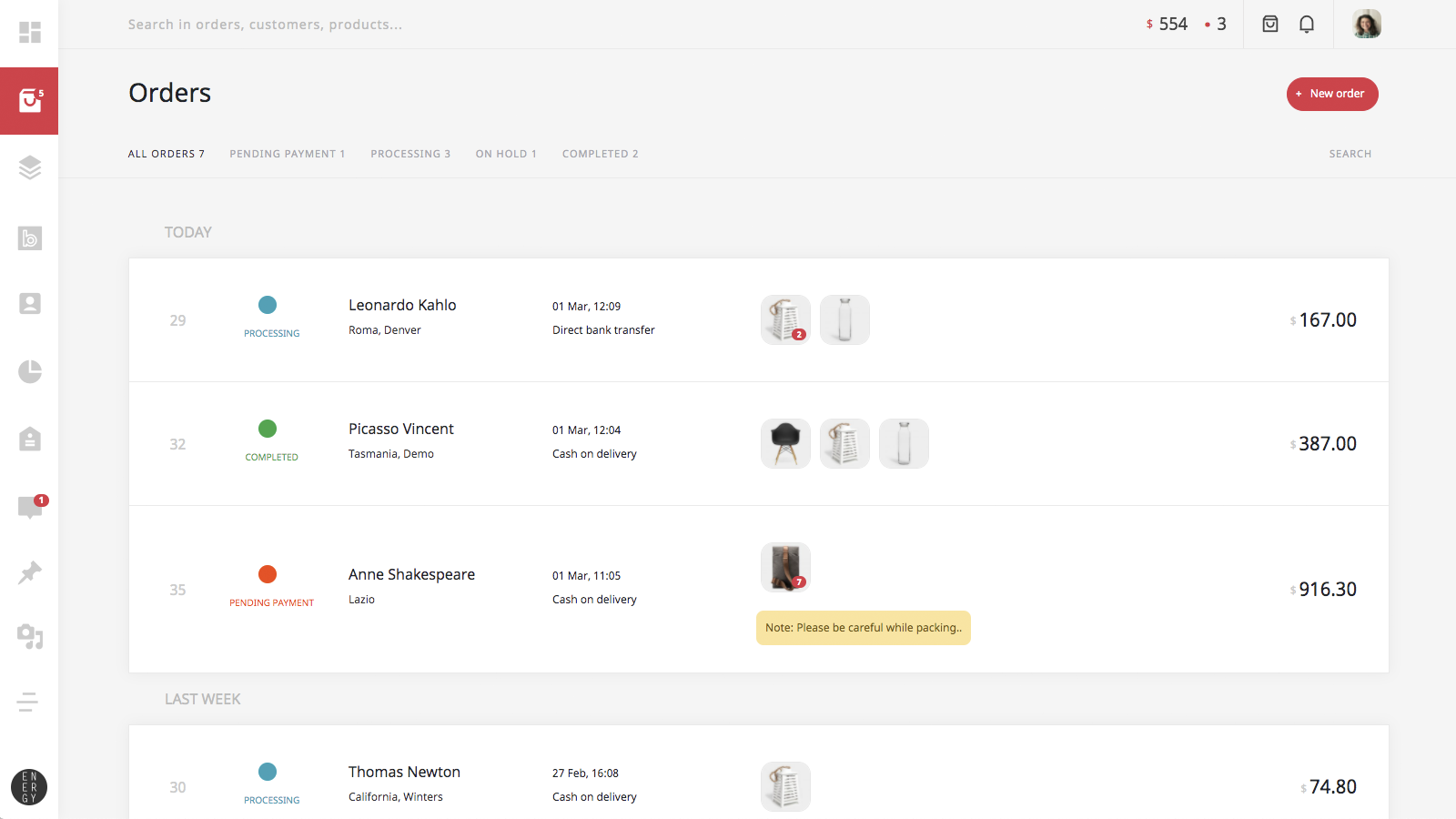
Task: Open the pie chart reports icon
Action: click(x=30, y=371)
